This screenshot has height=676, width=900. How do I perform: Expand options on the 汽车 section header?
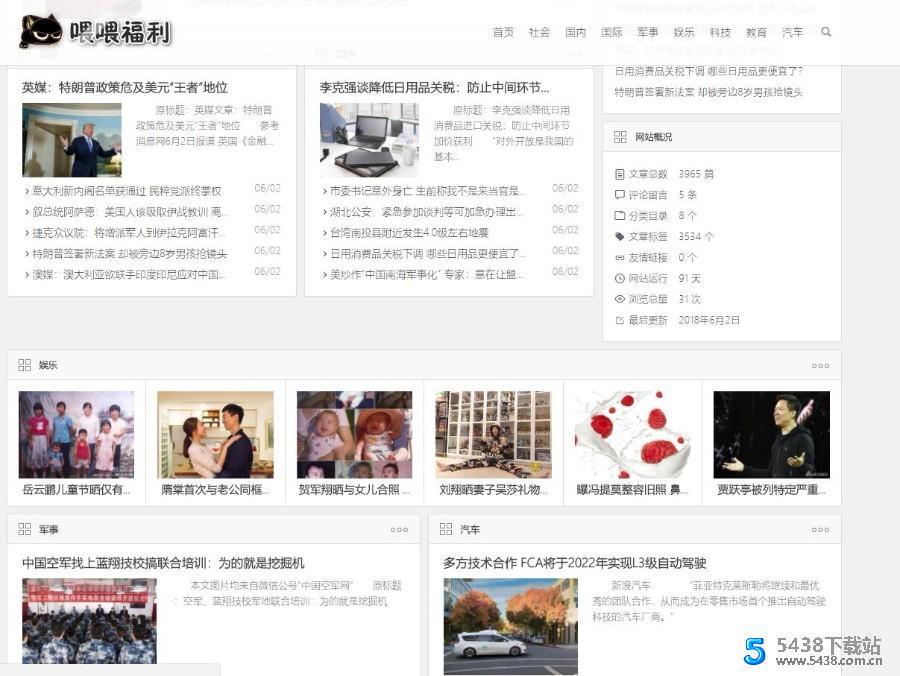click(821, 530)
